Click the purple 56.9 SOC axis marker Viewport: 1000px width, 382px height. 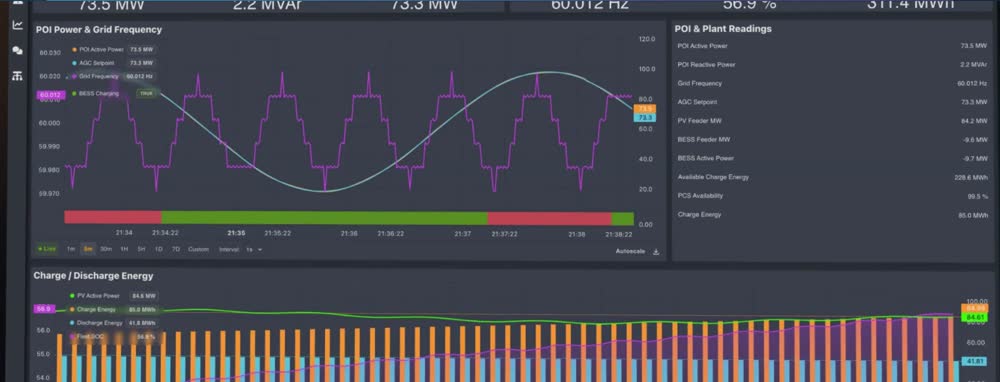43,309
